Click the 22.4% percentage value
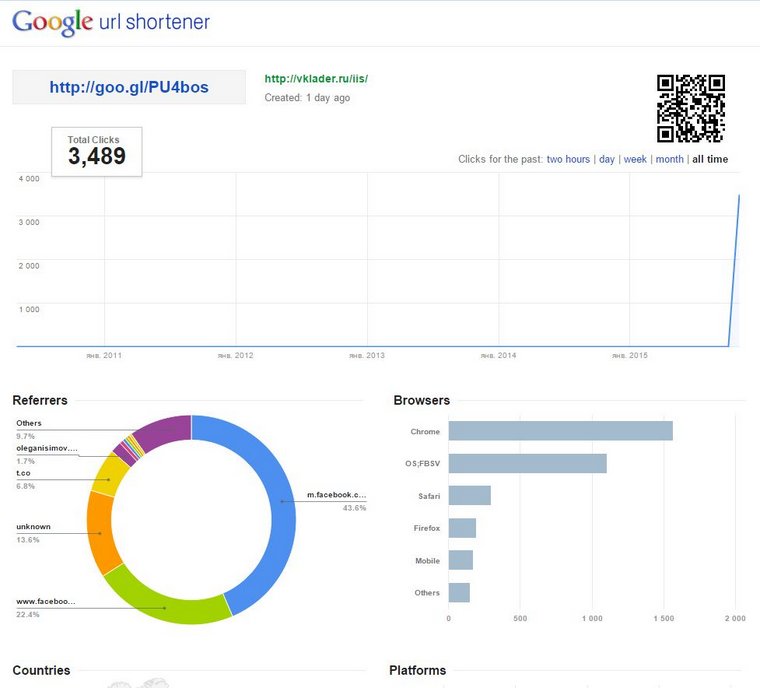Image resolution: width=760 pixels, height=688 pixels. click(x=28, y=614)
